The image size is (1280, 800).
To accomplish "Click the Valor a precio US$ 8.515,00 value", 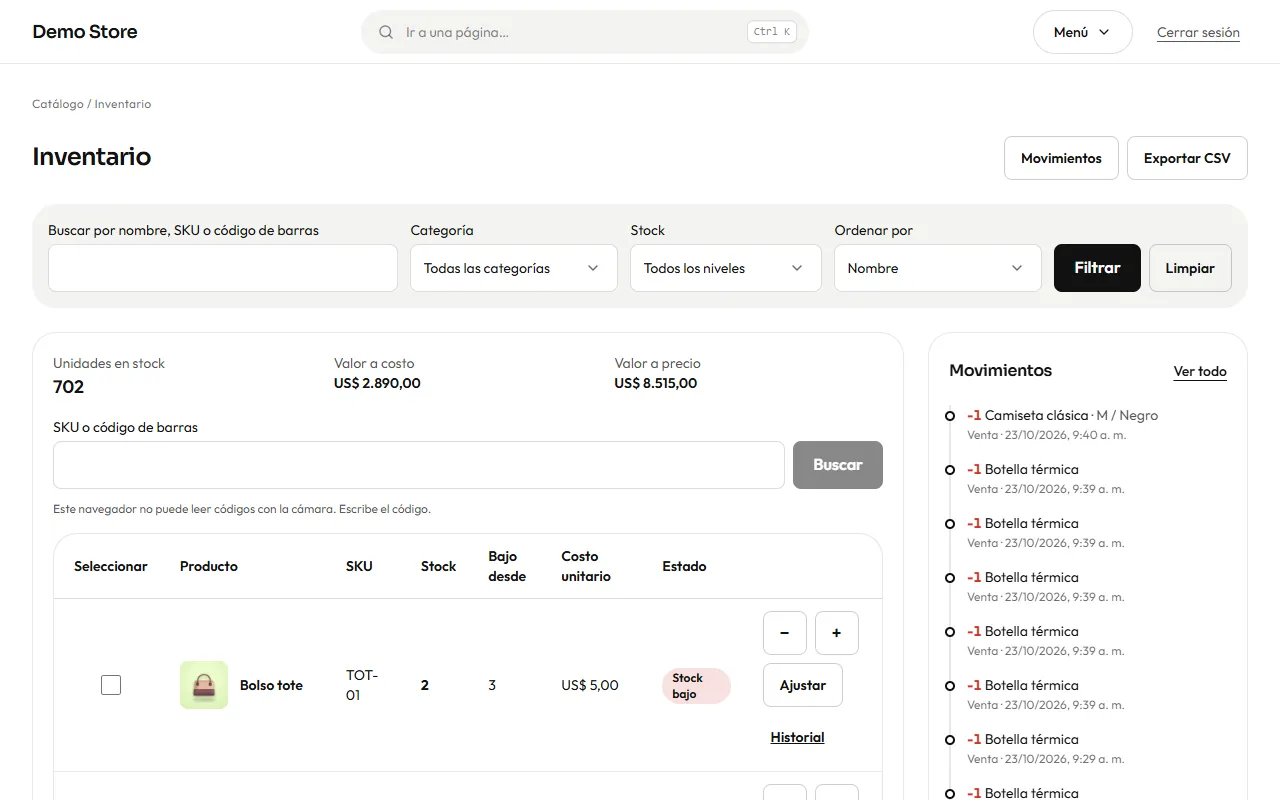I will pos(656,383).
